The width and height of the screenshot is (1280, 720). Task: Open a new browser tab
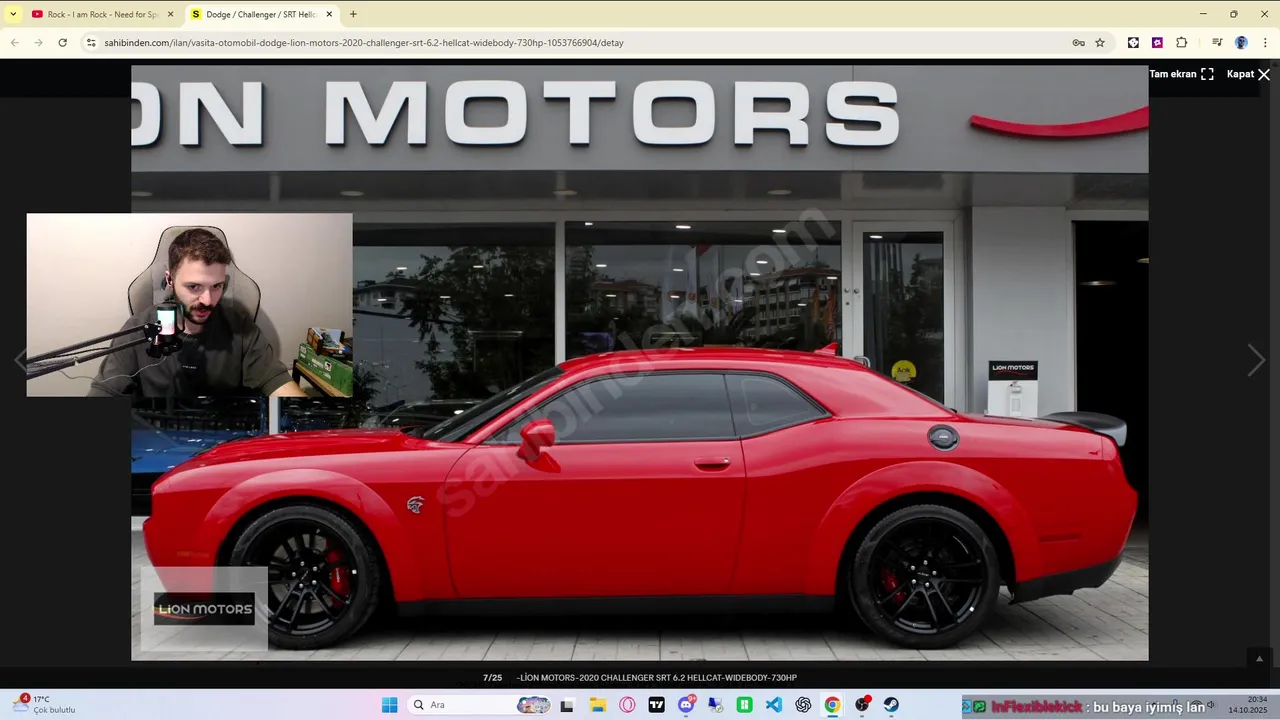(353, 14)
